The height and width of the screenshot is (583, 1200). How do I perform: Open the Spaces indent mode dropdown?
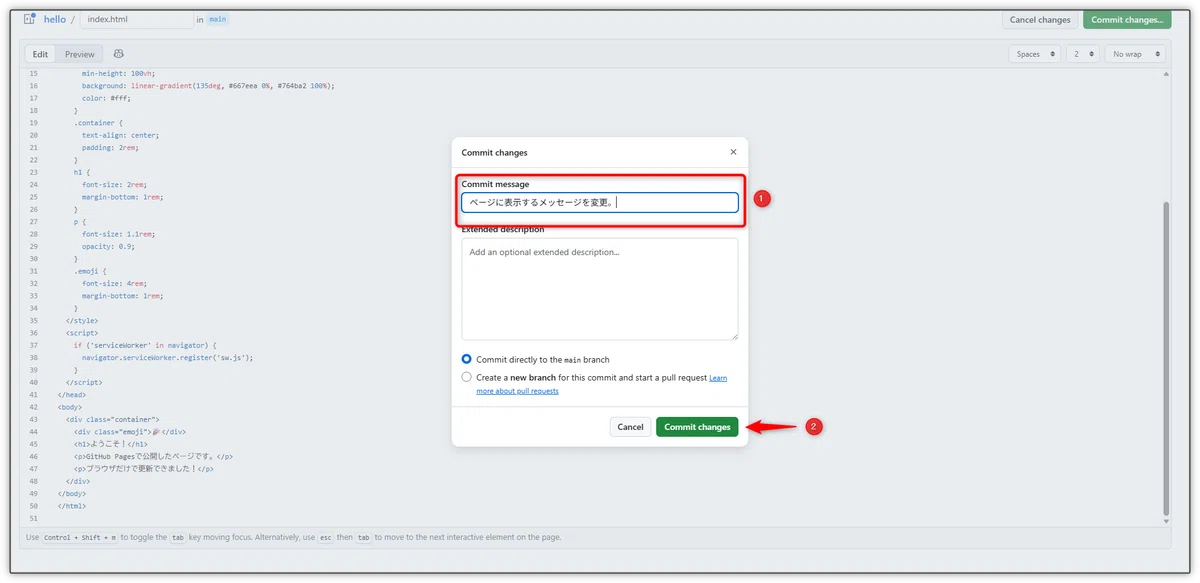click(1036, 54)
